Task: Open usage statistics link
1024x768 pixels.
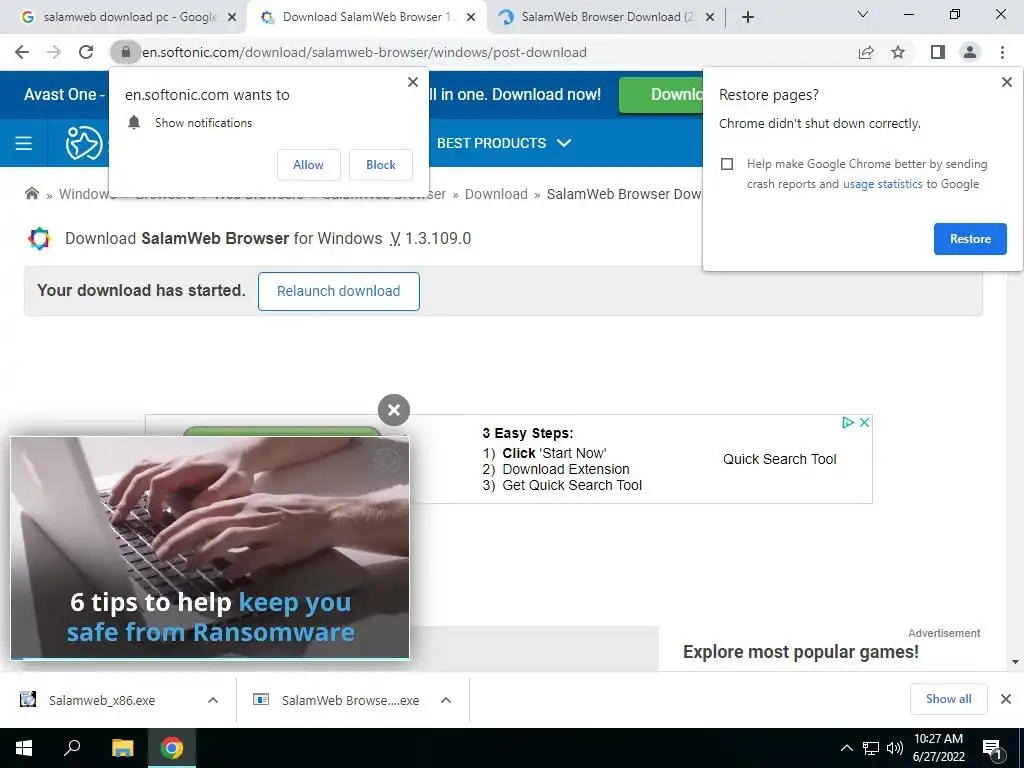Action: 882,184
